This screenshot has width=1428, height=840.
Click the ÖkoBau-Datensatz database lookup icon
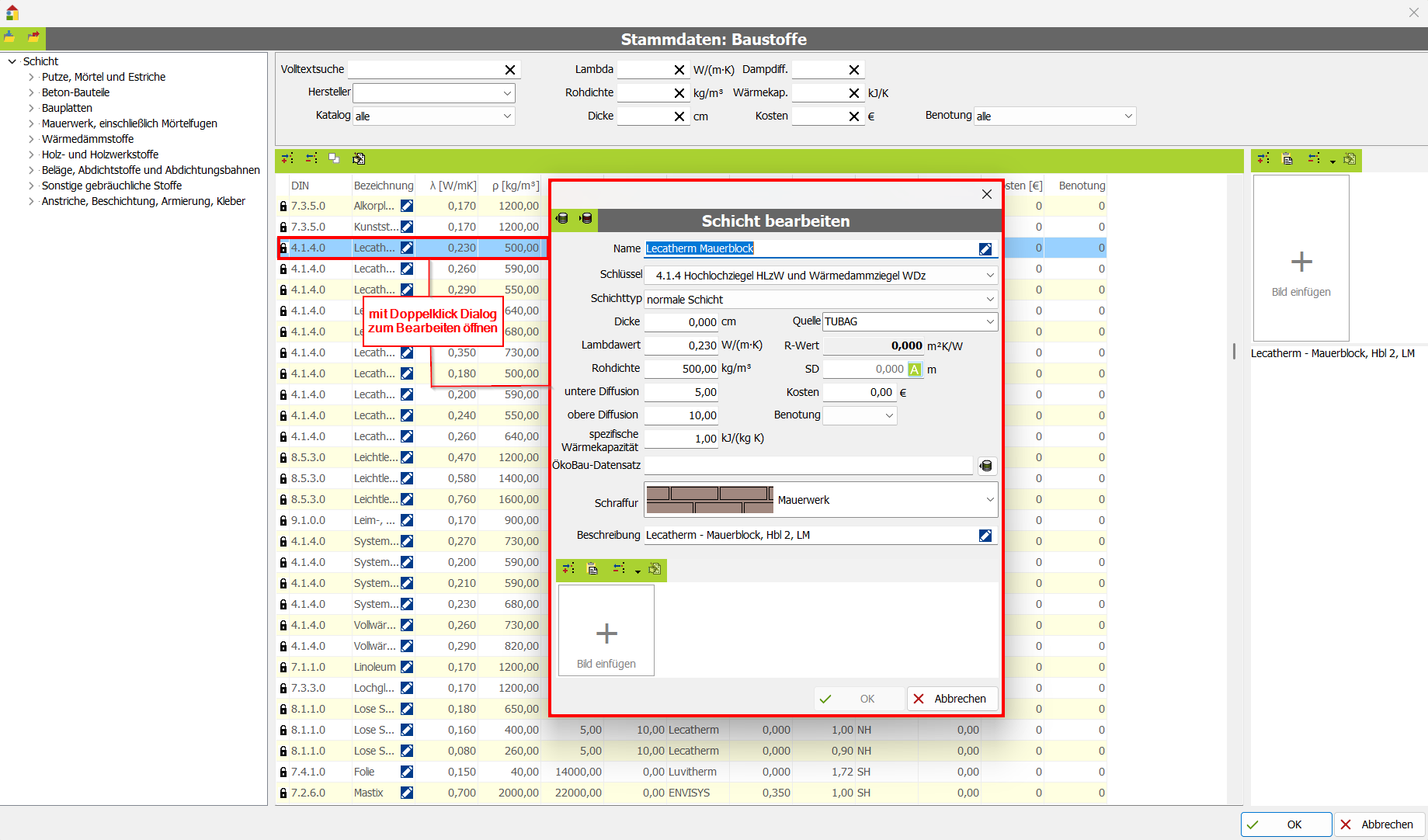pyautogui.click(x=985, y=466)
